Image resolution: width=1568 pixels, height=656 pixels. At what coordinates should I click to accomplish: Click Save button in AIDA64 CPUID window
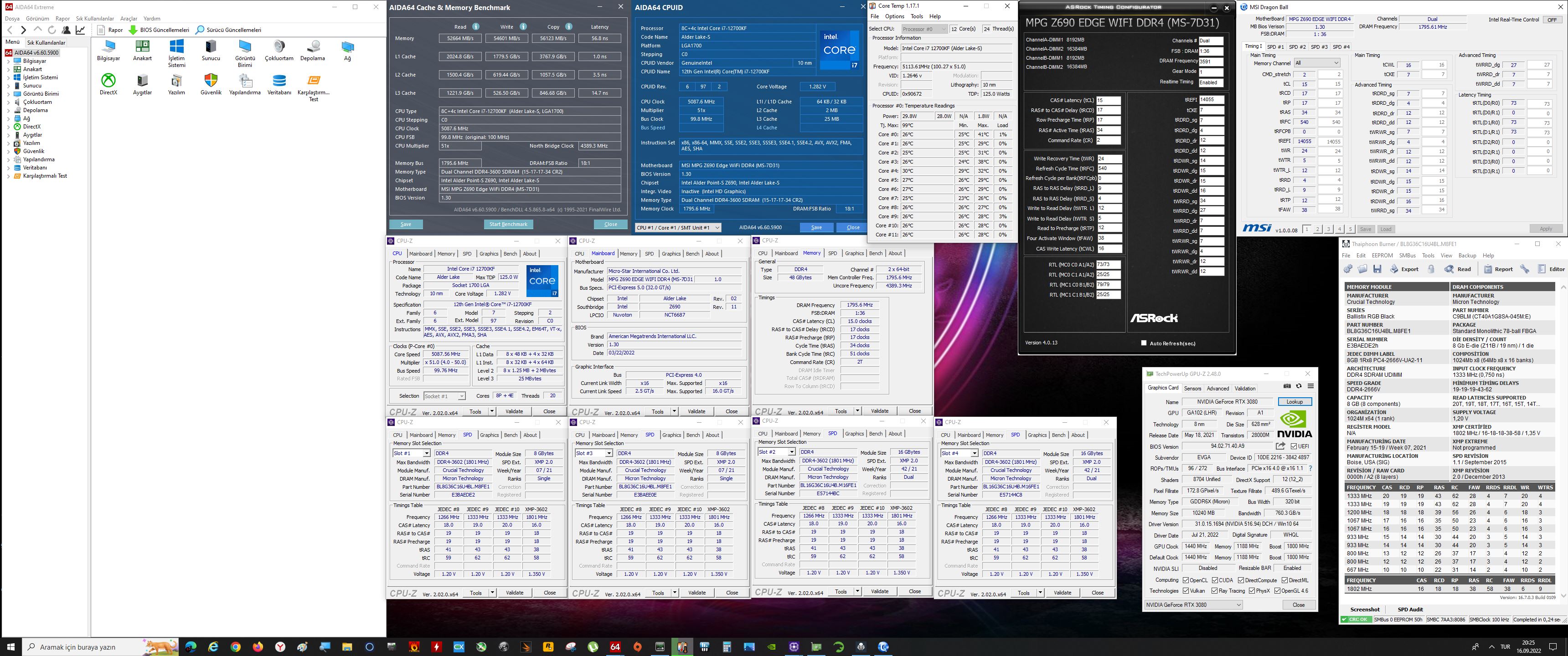click(816, 228)
